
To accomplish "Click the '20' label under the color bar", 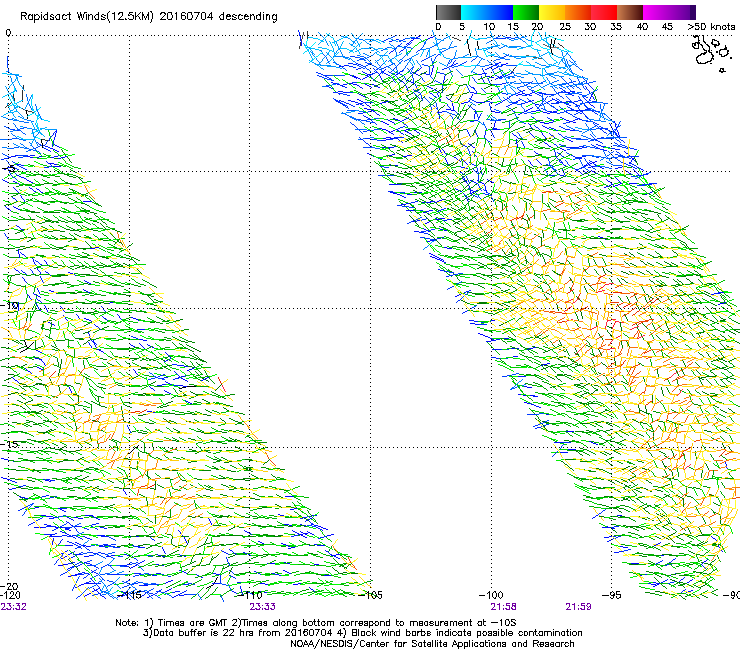I will tap(537, 27).
